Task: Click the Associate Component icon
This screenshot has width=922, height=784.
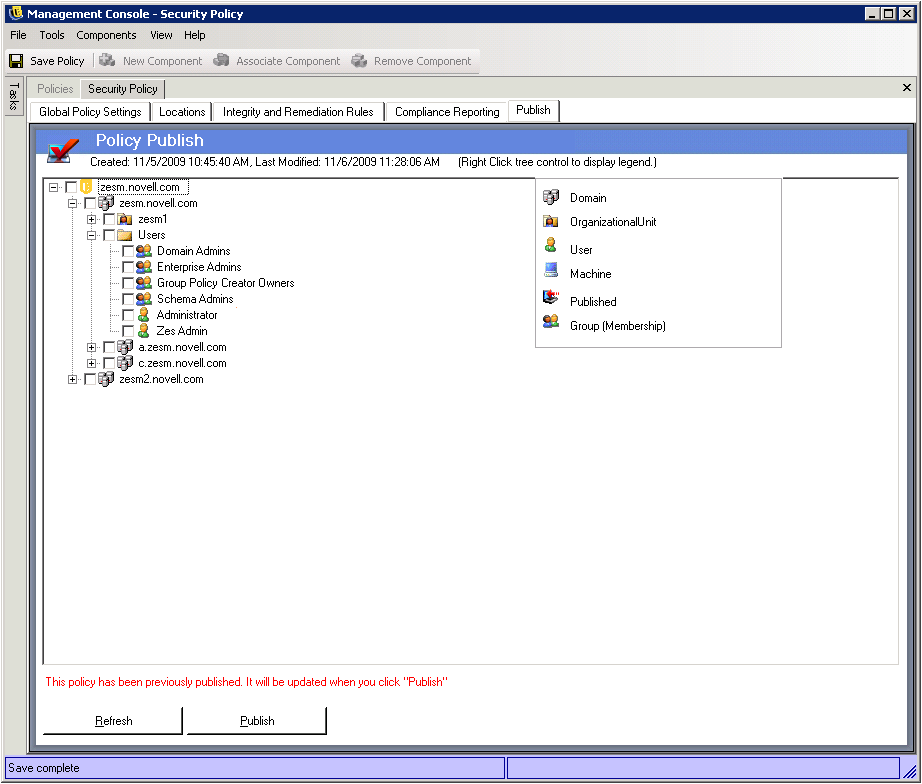Action: coord(221,60)
